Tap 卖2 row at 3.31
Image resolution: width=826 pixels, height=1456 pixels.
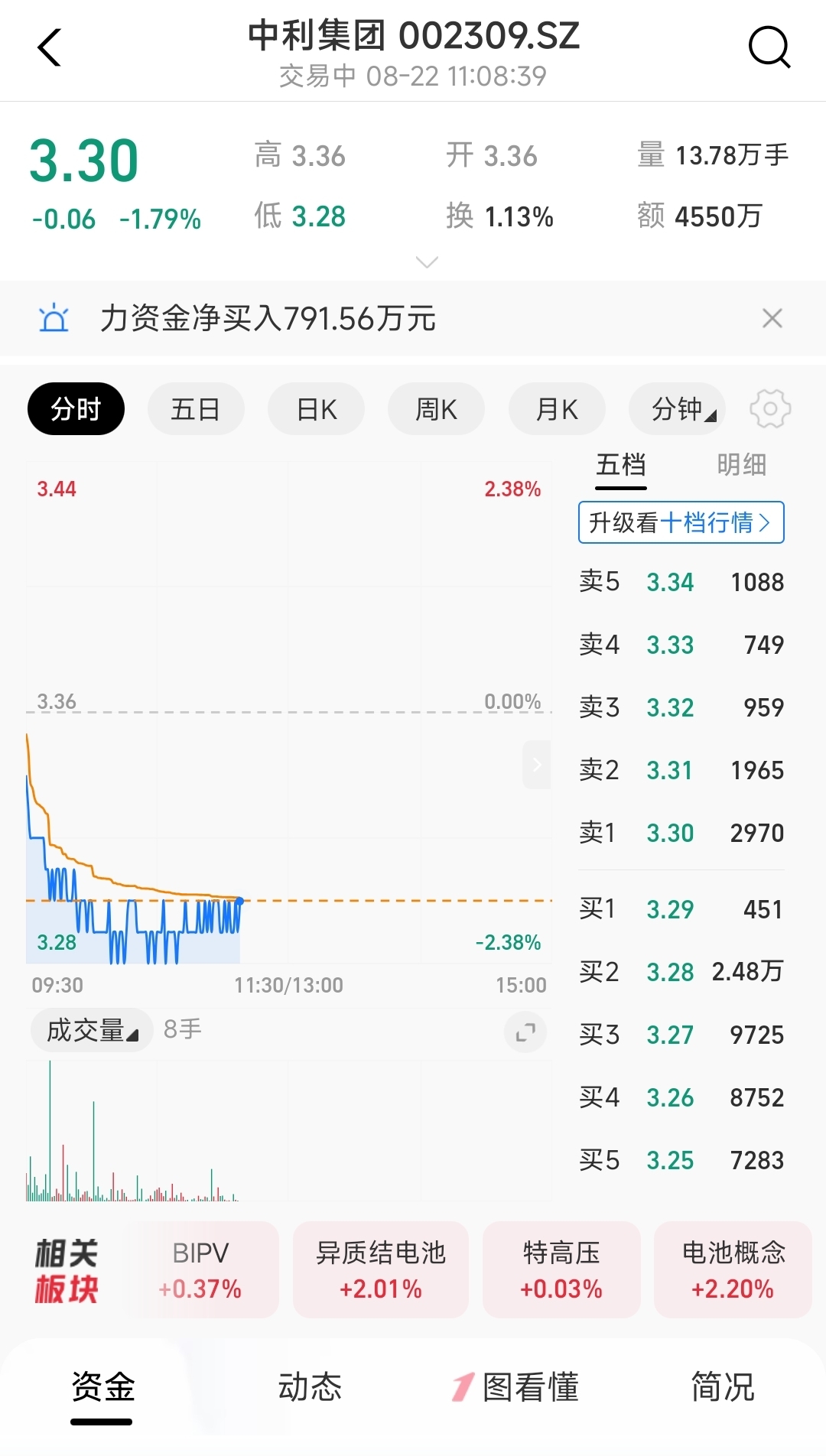point(681,770)
